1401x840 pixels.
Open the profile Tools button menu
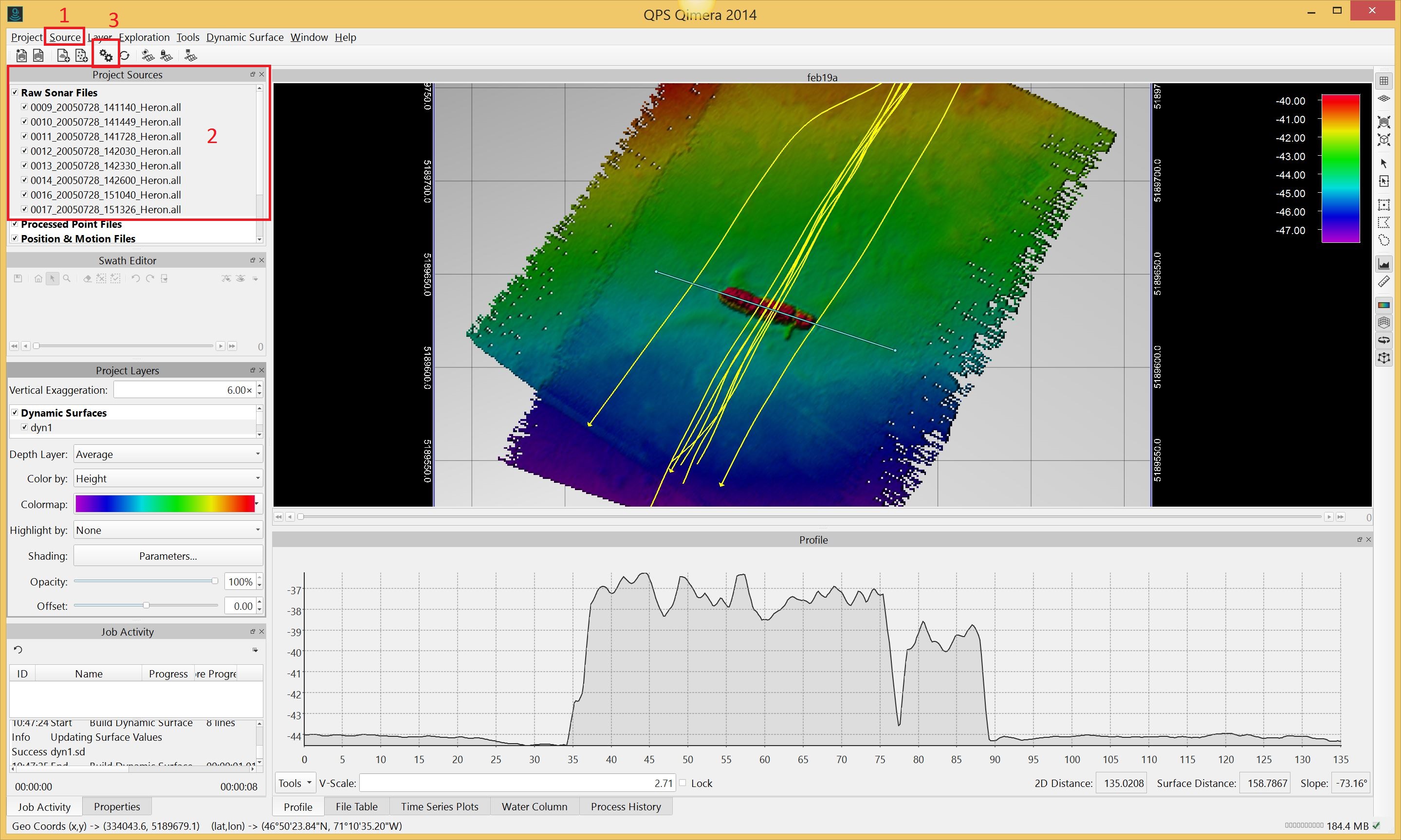(x=295, y=783)
